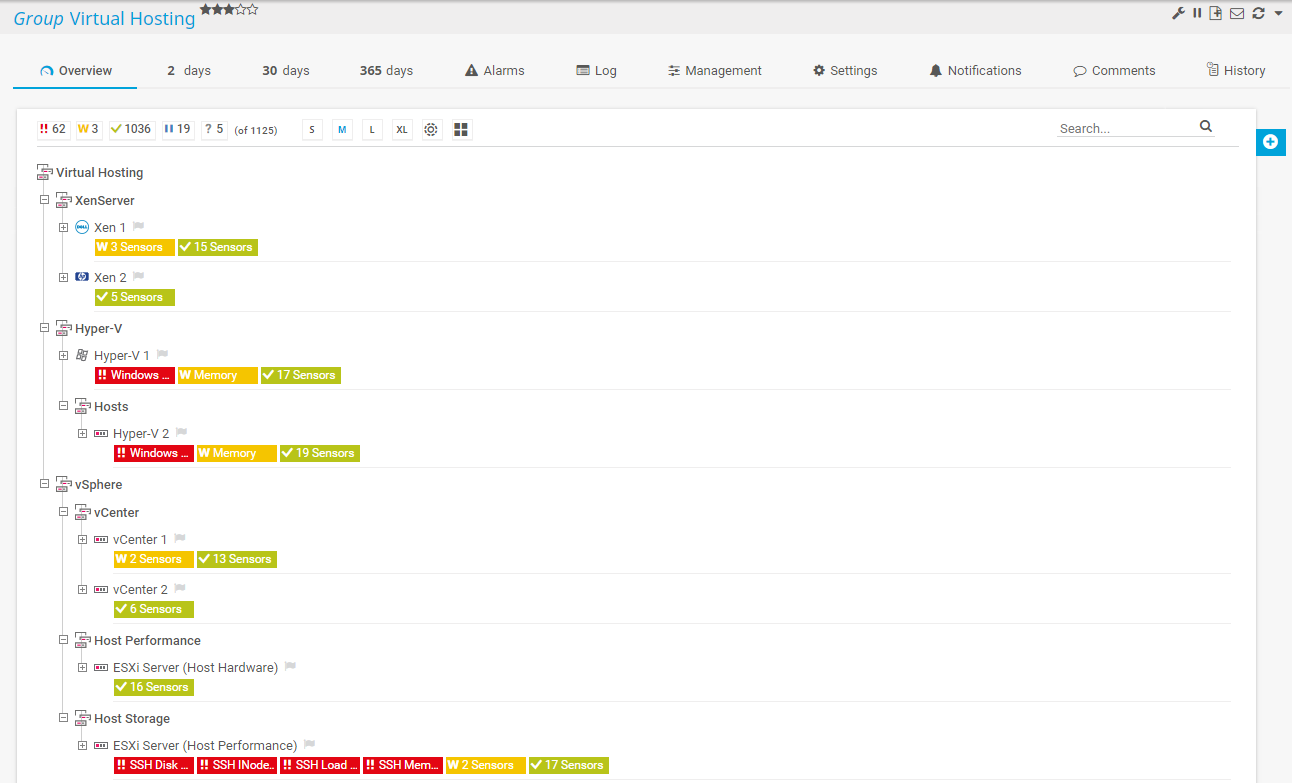Viewport: 1292px width, 783px height.
Task: Switch to sunburst view icon
Action: (x=431, y=130)
